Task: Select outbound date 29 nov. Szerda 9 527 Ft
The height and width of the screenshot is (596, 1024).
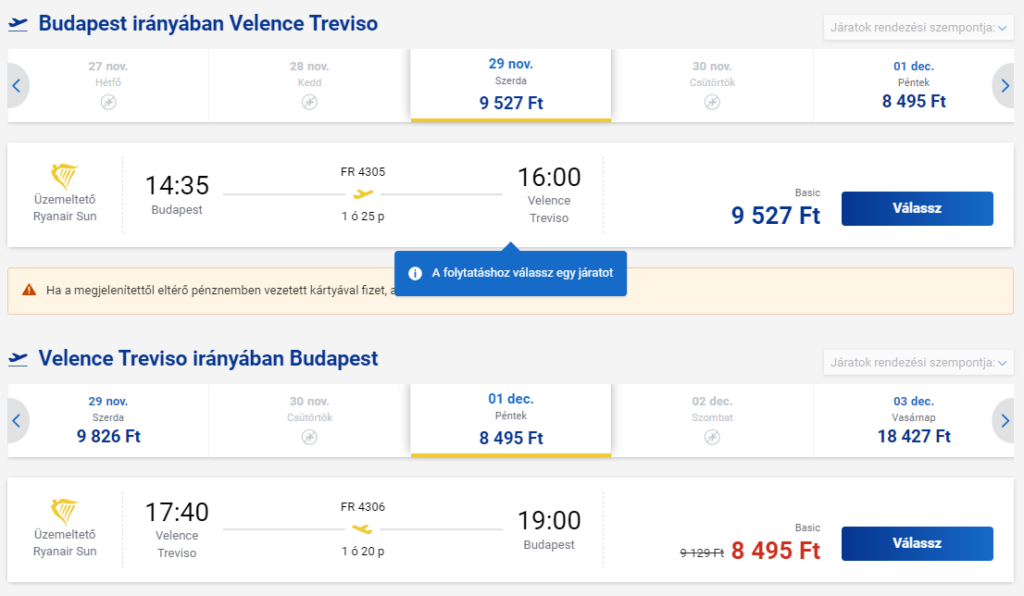Action: [x=511, y=86]
